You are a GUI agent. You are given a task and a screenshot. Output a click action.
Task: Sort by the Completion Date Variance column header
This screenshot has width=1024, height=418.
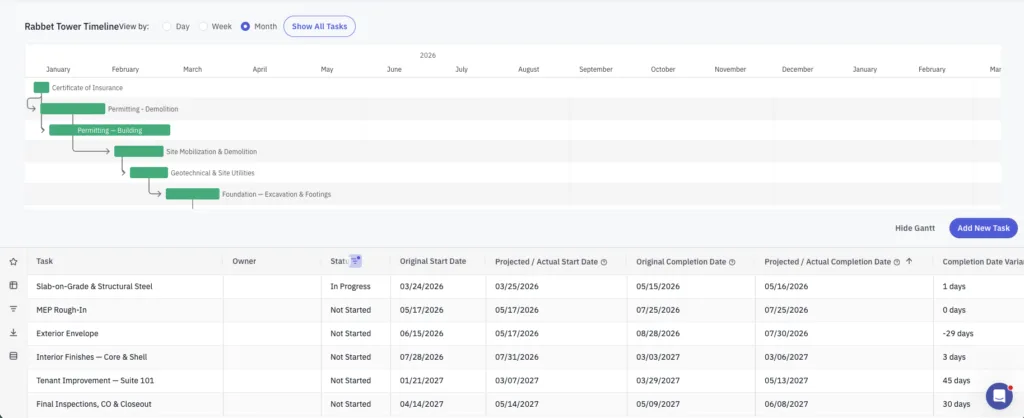983,261
